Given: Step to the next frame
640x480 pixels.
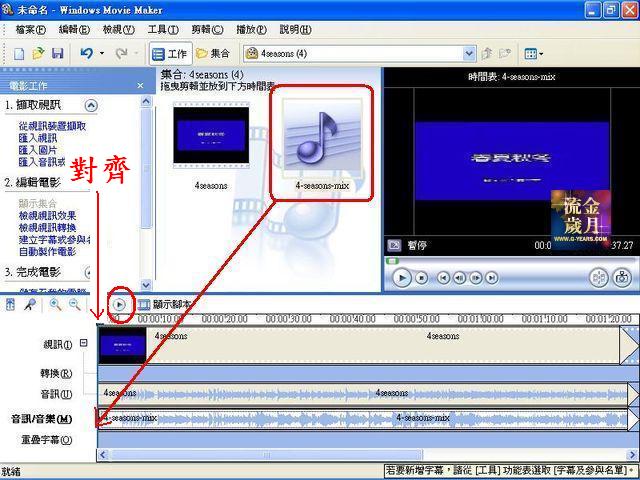Looking at the screenshot, I should (476, 278).
